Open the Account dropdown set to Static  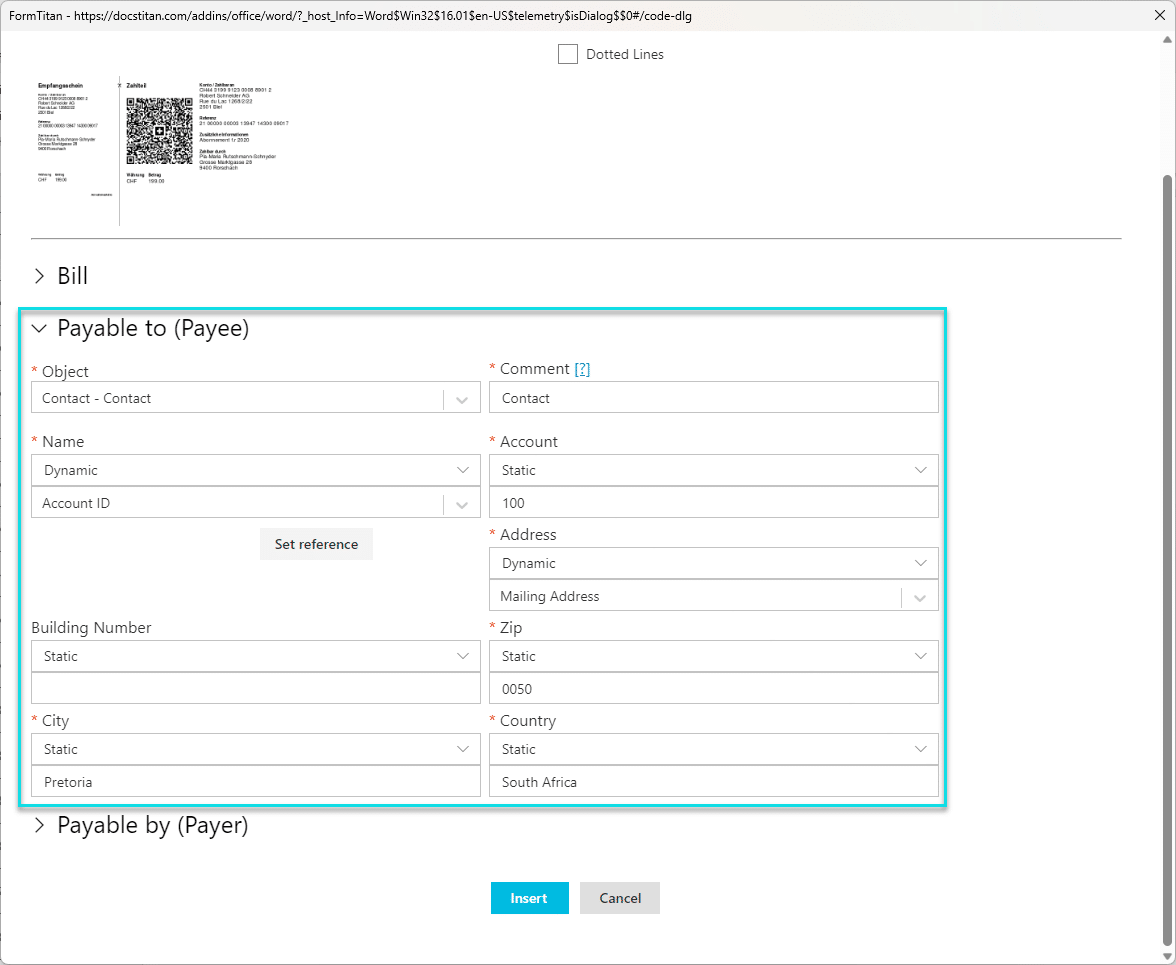921,470
